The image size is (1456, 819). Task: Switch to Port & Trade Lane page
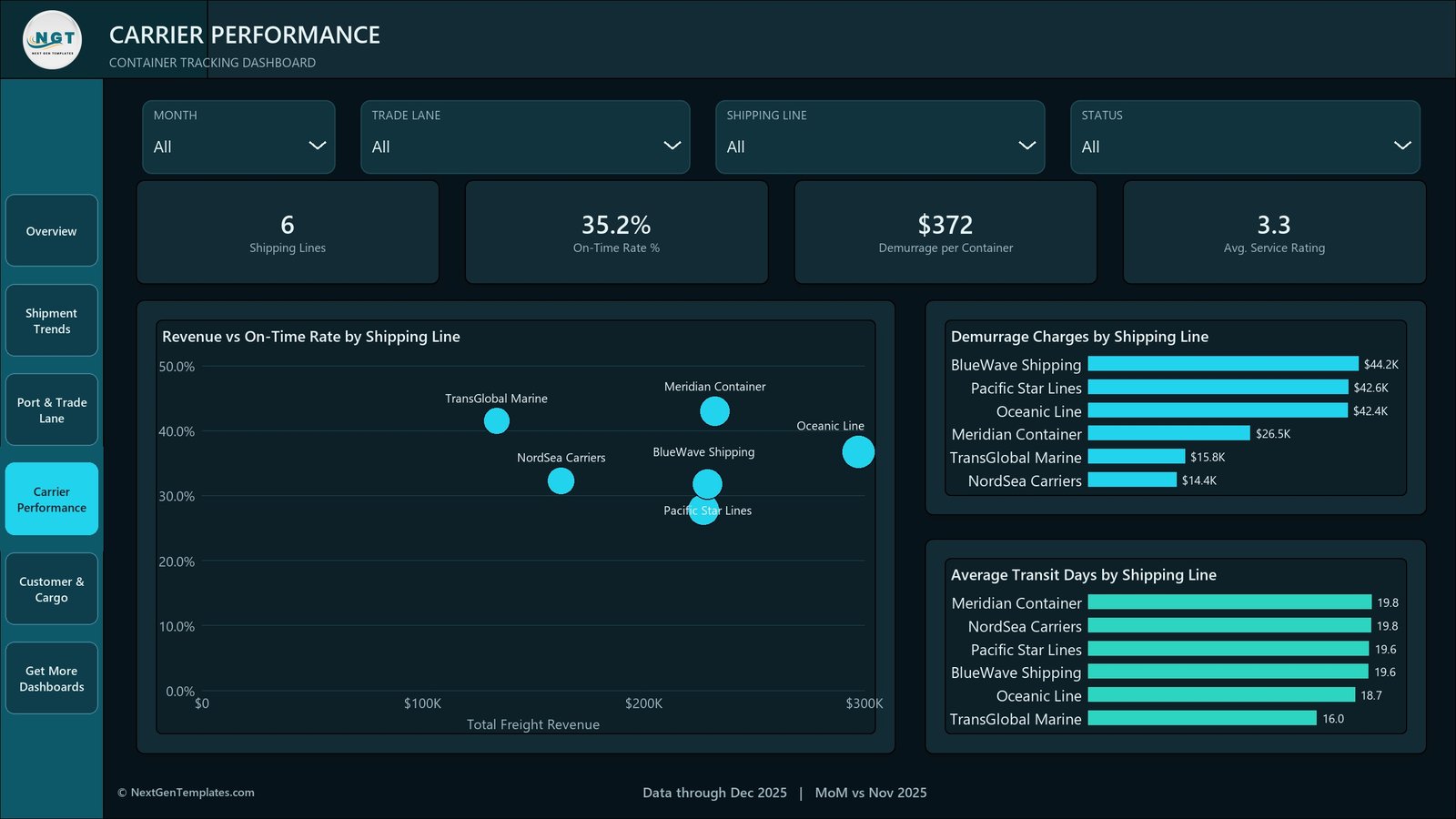click(x=52, y=409)
